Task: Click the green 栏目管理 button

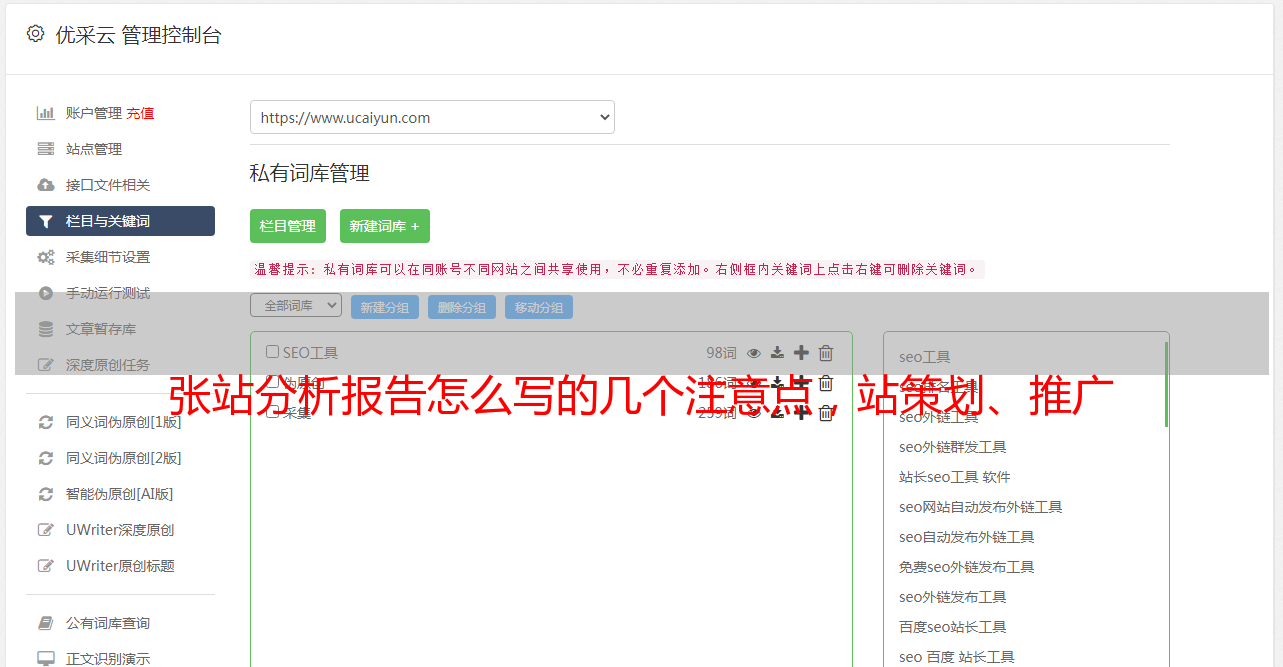Action: (x=288, y=226)
